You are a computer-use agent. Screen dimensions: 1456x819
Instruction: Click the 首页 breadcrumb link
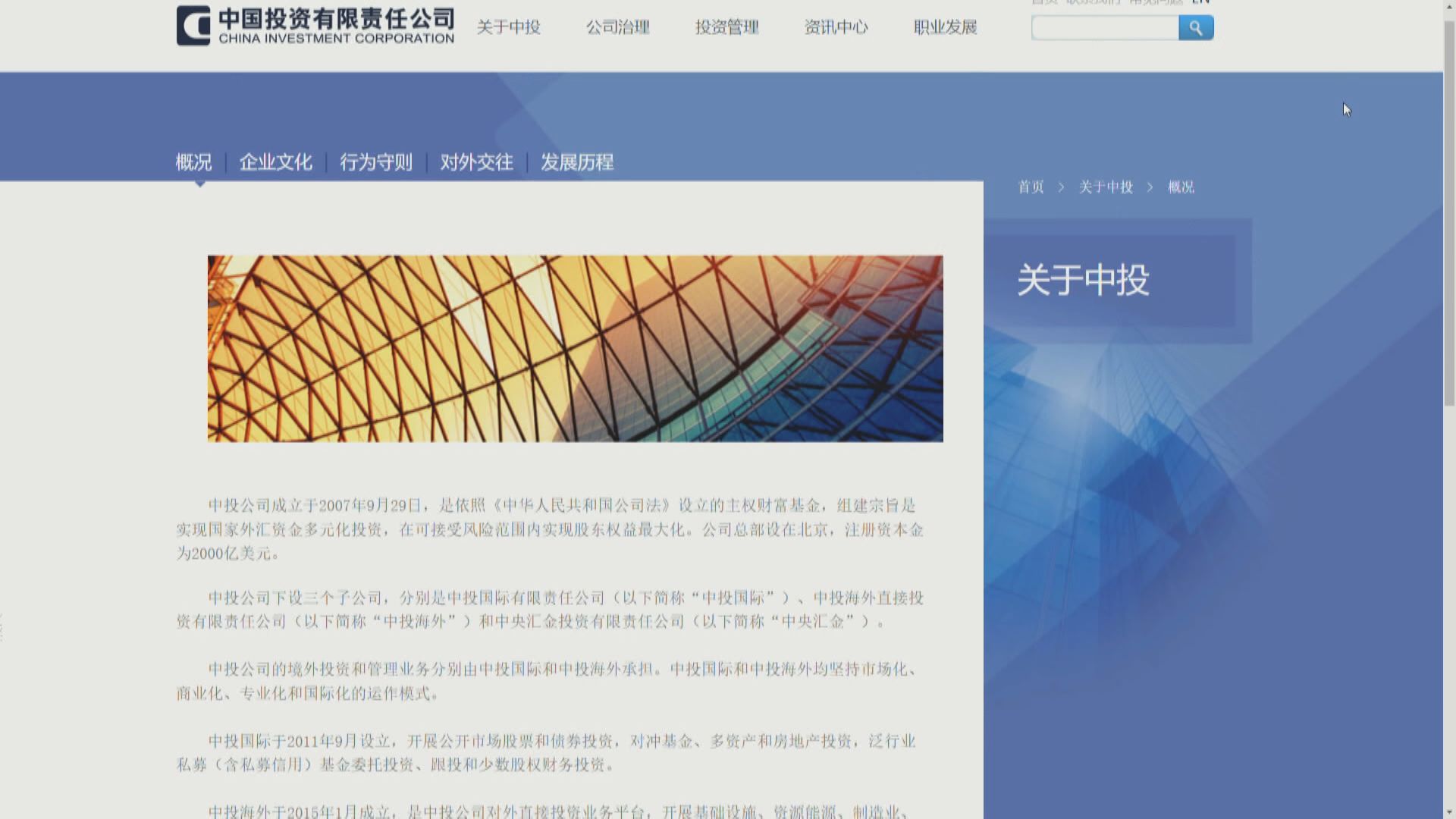click(x=1031, y=187)
